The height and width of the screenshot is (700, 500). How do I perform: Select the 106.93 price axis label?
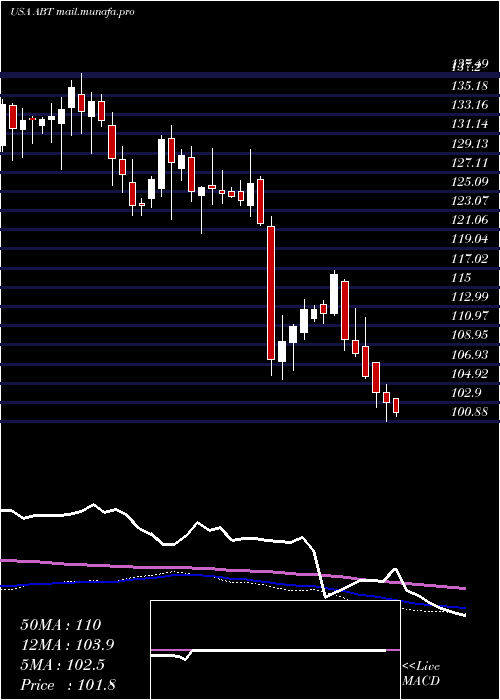click(x=470, y=355)
